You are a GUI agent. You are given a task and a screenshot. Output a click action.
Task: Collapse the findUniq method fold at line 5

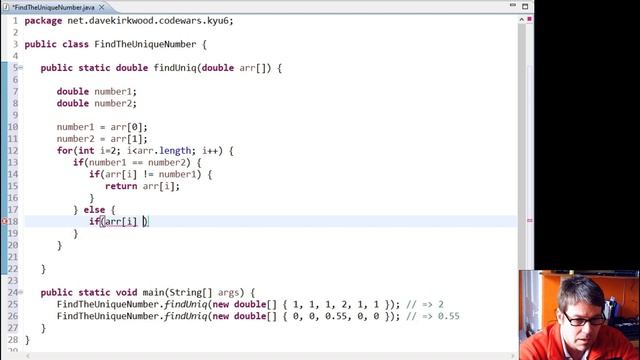pyautogui.click(x=21, y=68)
